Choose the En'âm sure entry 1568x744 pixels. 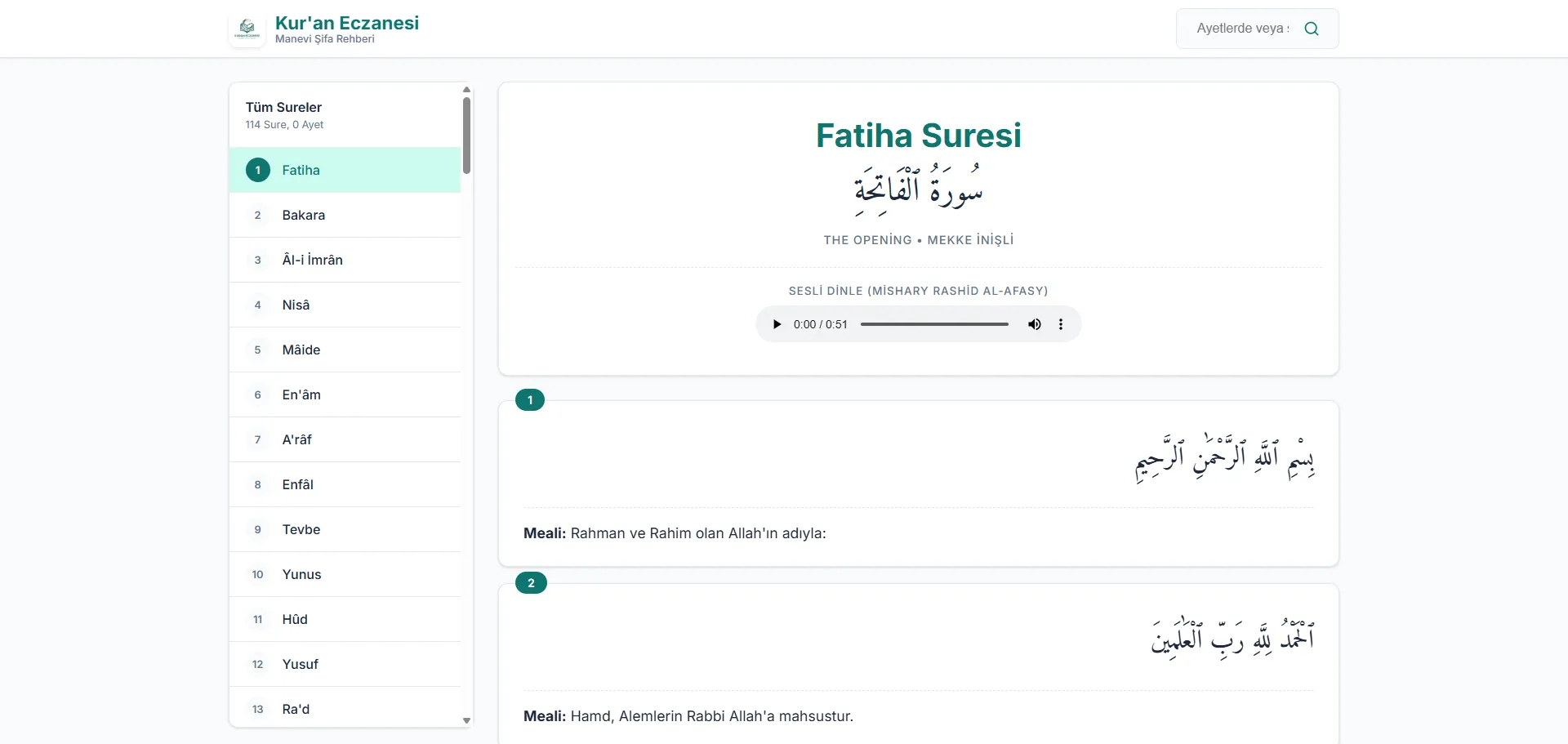click(x=345, y=394)
